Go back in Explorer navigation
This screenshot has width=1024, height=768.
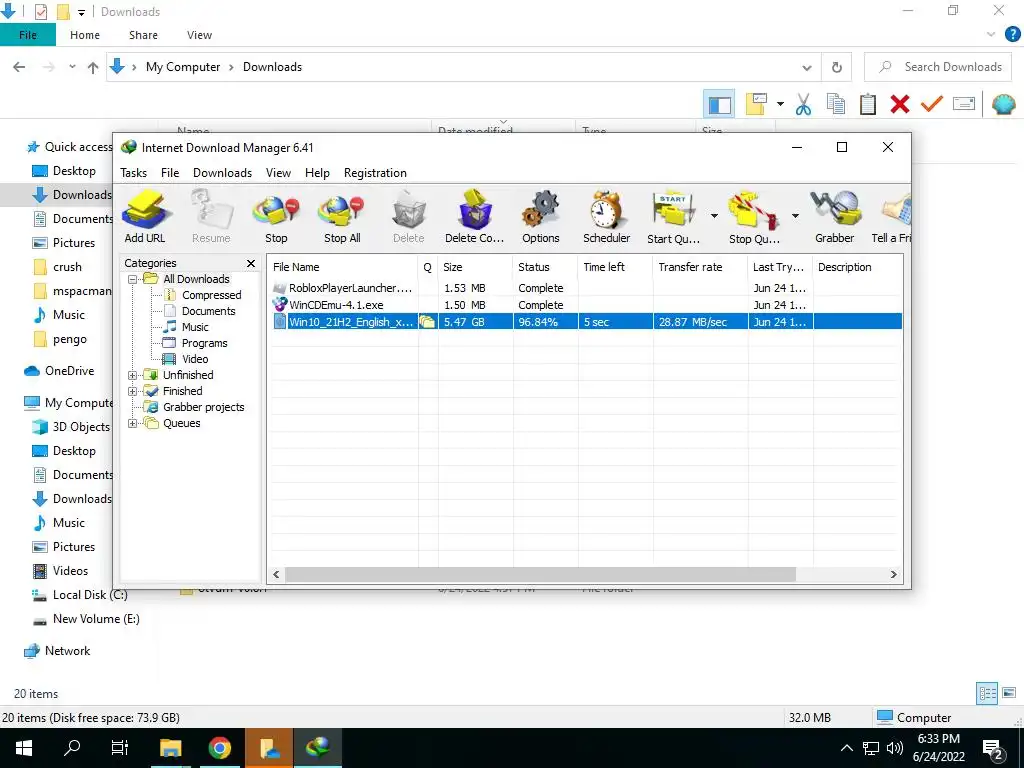[19, 67]
